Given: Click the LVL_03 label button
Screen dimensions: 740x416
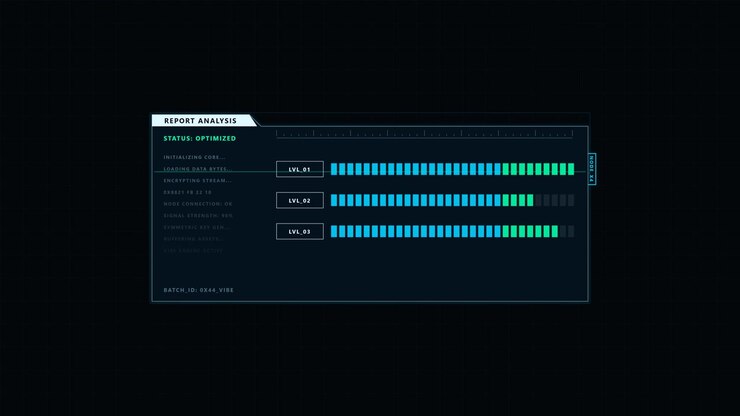Looking at the screenshot, I should (x=300, y=231).
